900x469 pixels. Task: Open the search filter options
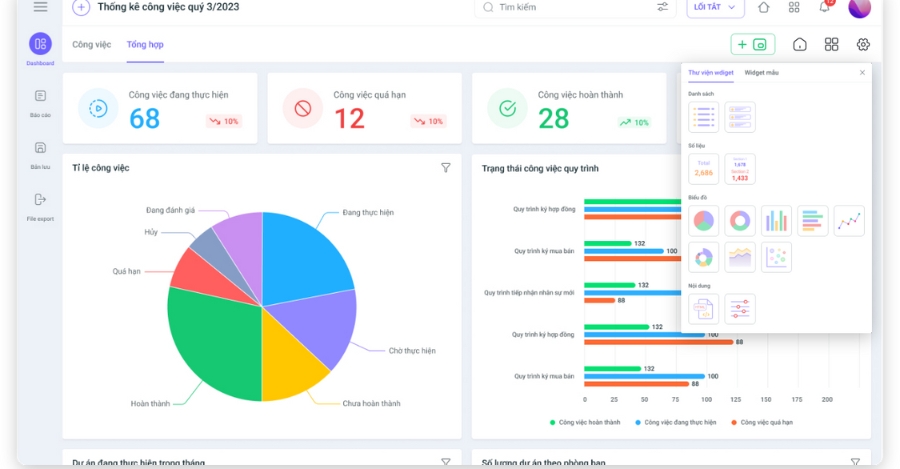662,7
